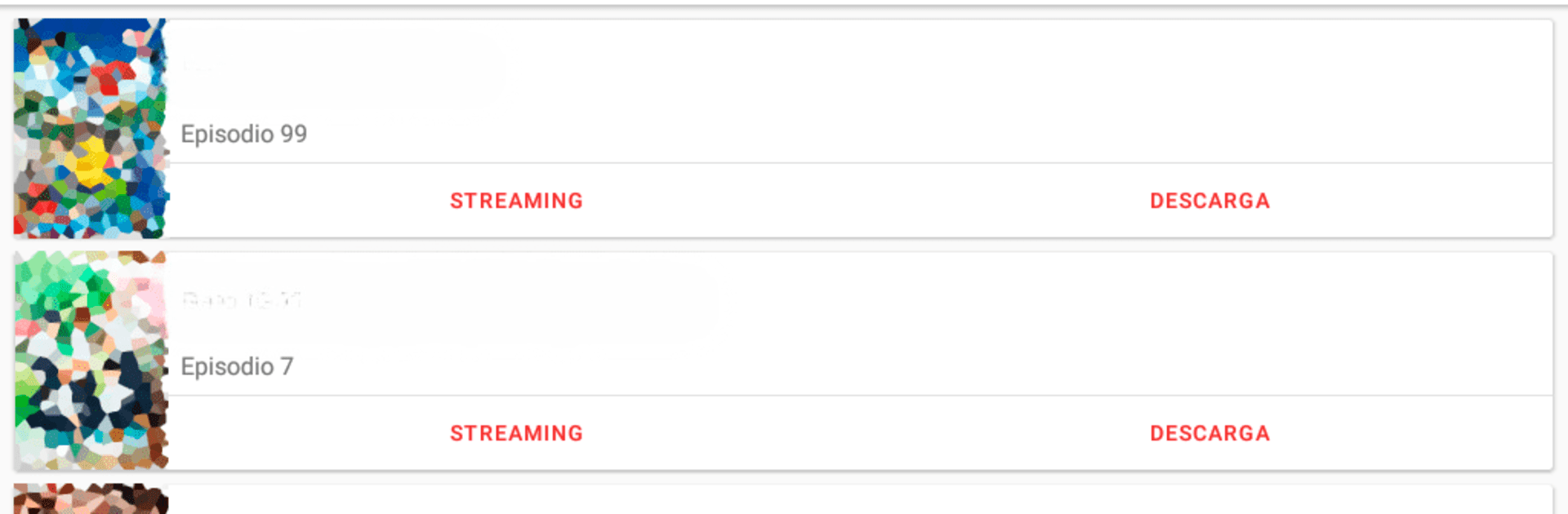Viewport: 1568px width, 514px height.
Task: Click DESCARGA for Episodio 99
Action: point(1209,201)
